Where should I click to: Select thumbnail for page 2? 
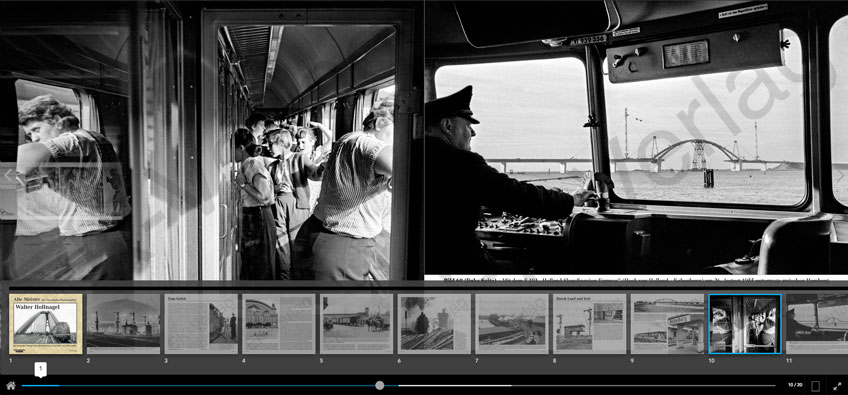coord(123,324)
